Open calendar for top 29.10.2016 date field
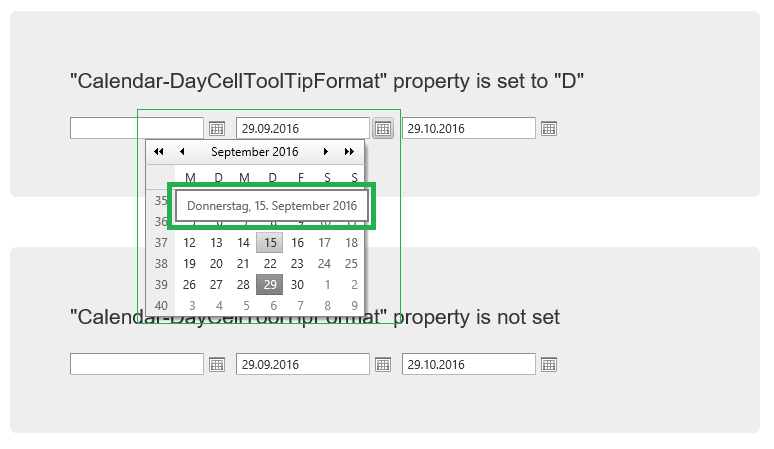The width and height of the screenshot is (774, 449). click(x=549, y=129)
